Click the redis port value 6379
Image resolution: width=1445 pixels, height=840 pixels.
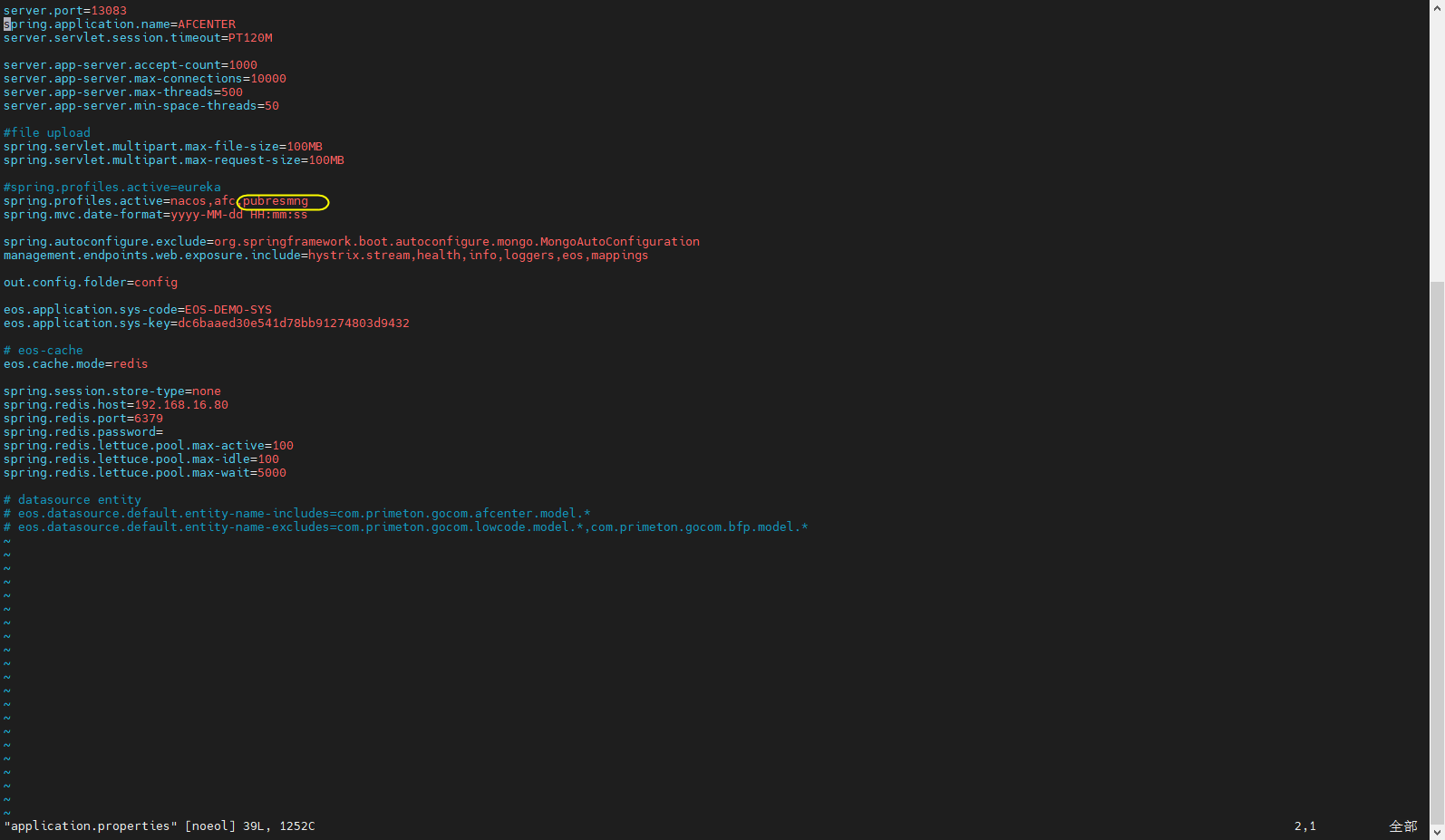click(149, 419)
